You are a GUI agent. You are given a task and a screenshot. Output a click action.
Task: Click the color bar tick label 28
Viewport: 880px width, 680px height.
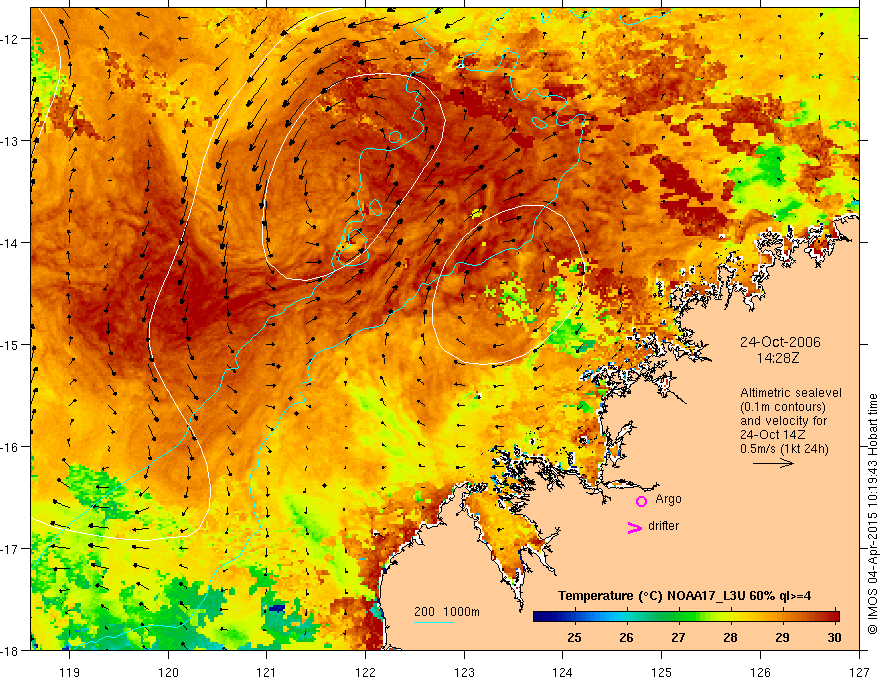click(x=730, y=637)
